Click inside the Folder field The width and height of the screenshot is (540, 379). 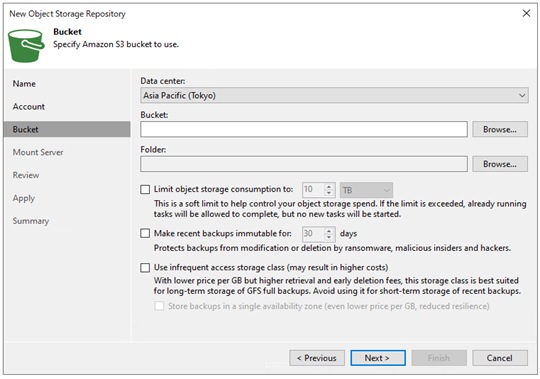coord(304,164)
